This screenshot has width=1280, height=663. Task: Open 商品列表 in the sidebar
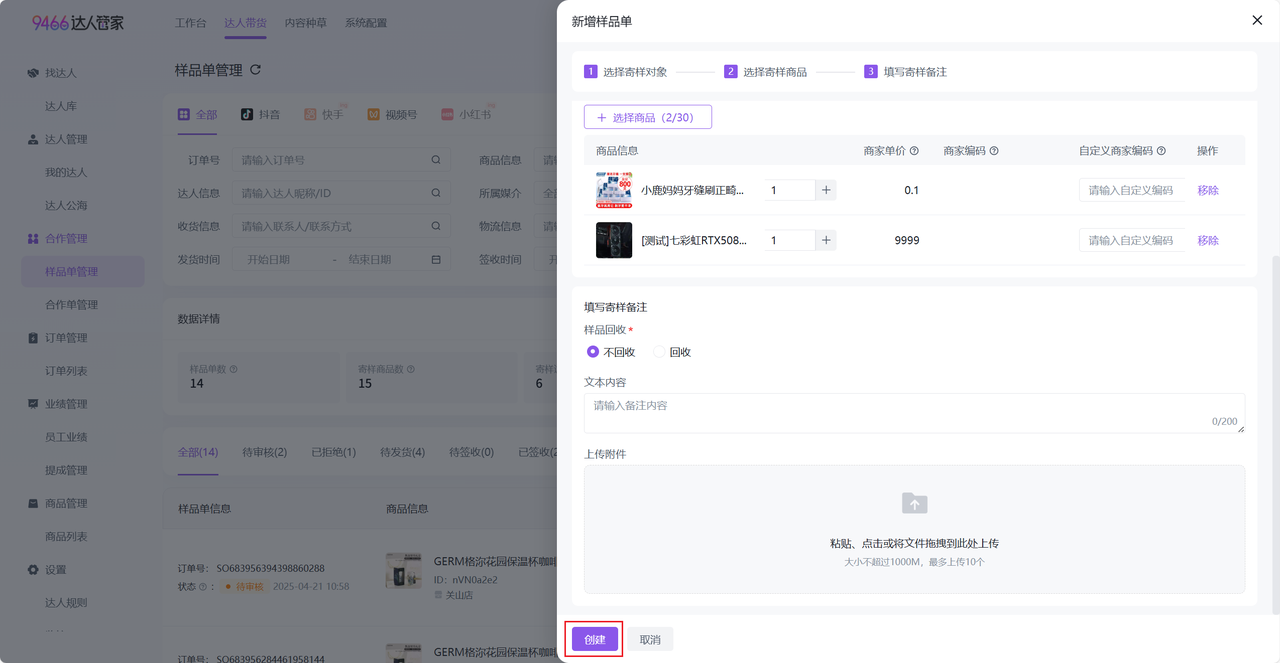tap(66, 536)
